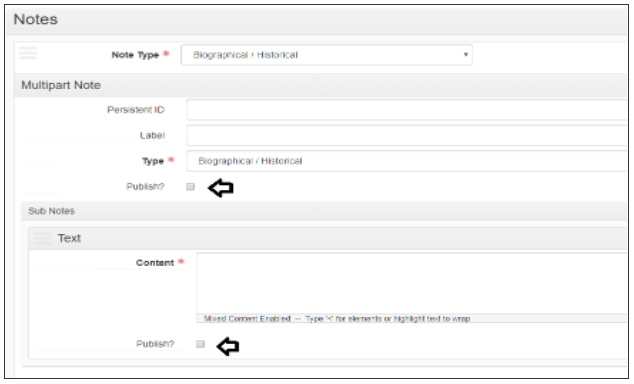This screenshot has height=384, width=634.
Task: Check the Text subnote Publish checkbox
Action: (x=200, y=344)
